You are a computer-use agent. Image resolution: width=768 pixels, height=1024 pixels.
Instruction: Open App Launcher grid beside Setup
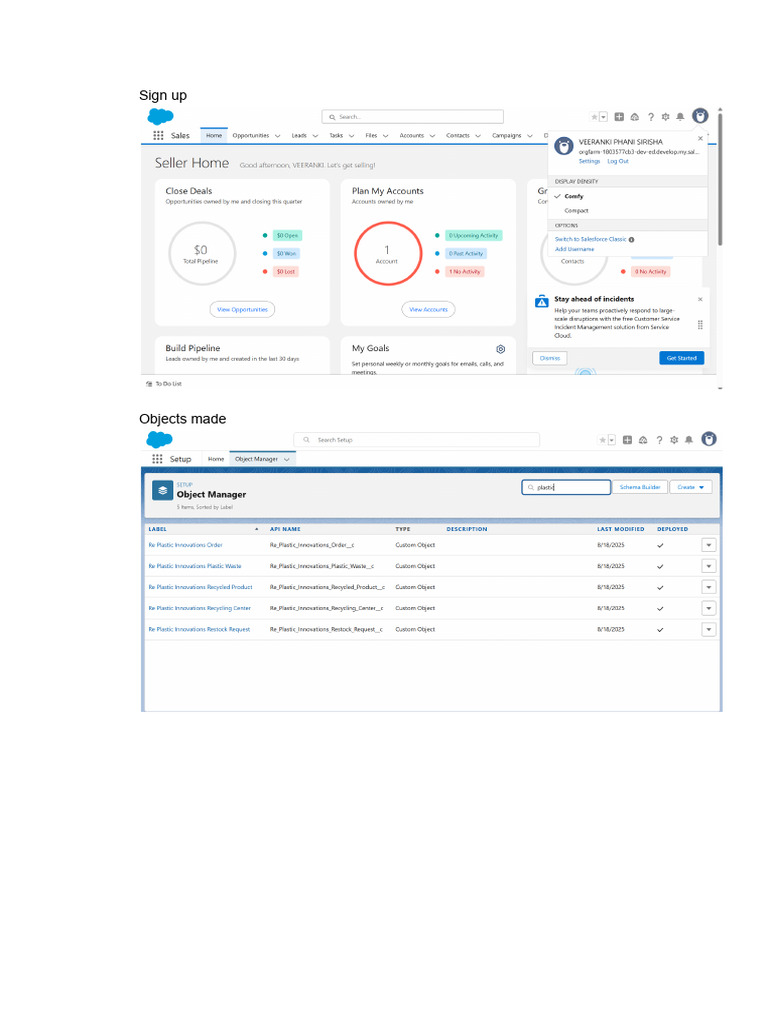click(157, 459)
